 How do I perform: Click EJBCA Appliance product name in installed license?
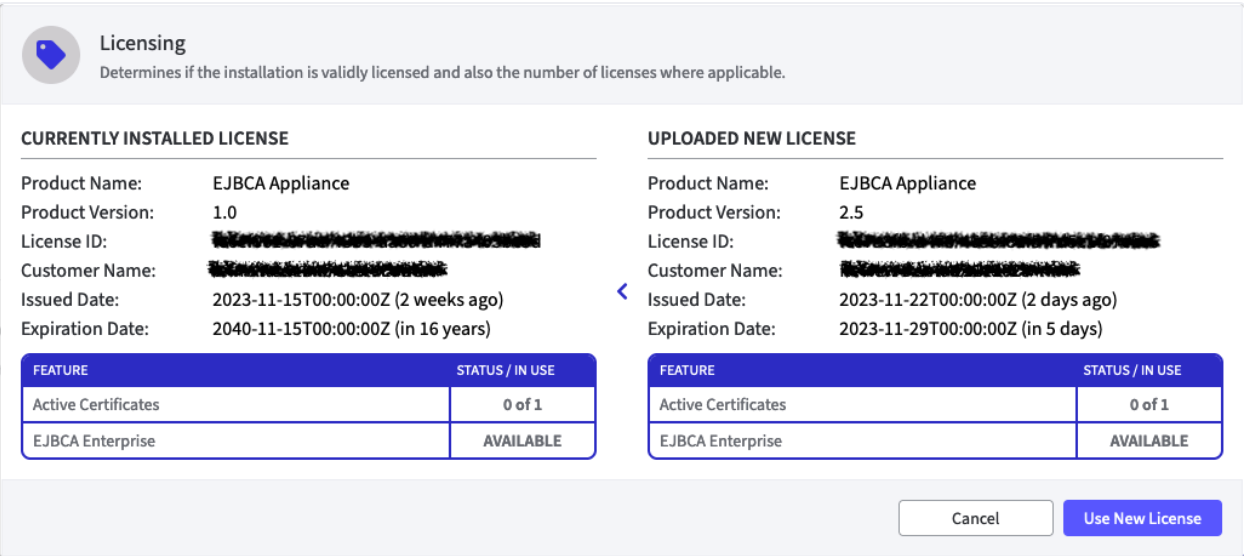(x=281, y=184)
